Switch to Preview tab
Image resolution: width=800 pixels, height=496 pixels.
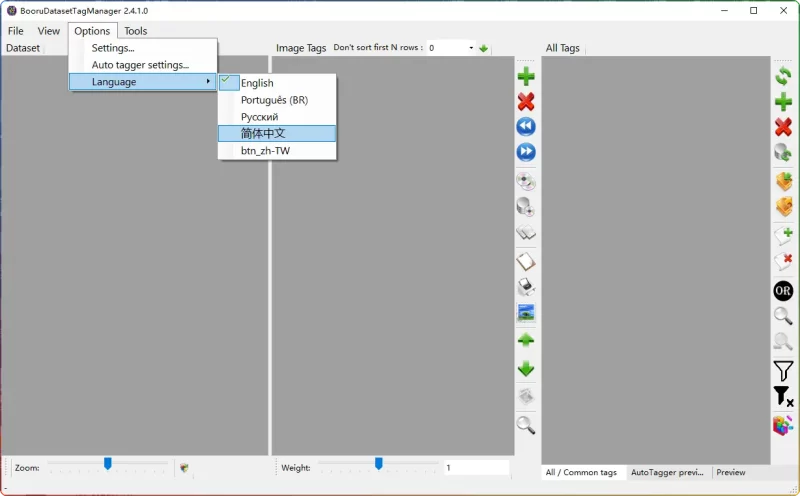[x=731, y=473]
